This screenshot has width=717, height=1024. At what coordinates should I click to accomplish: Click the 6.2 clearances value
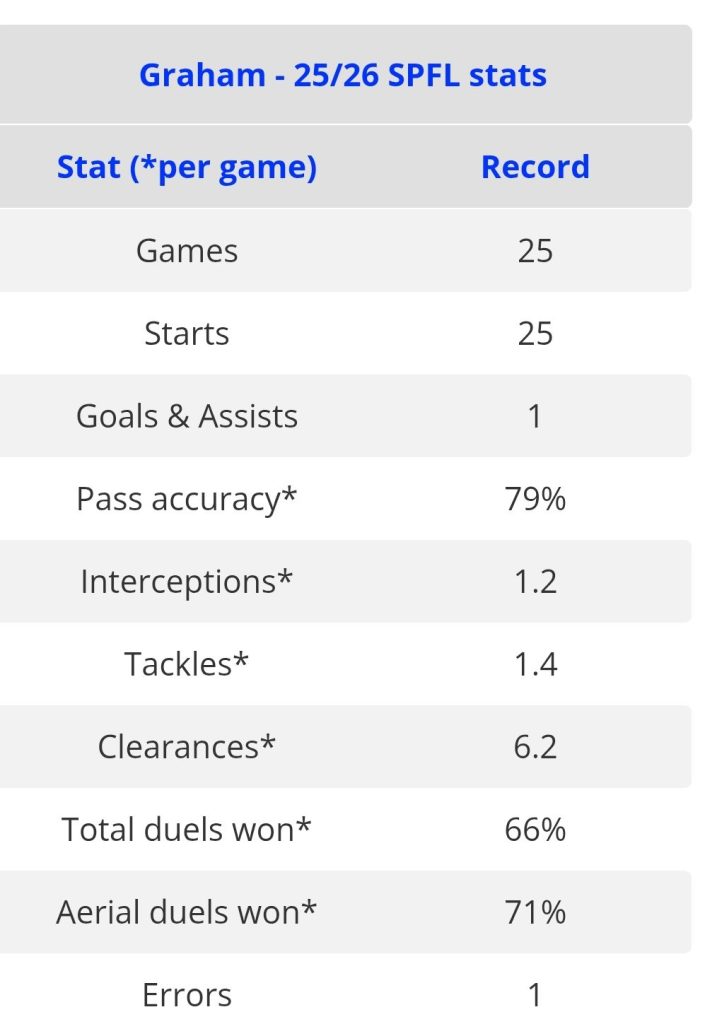click(535, 747)
